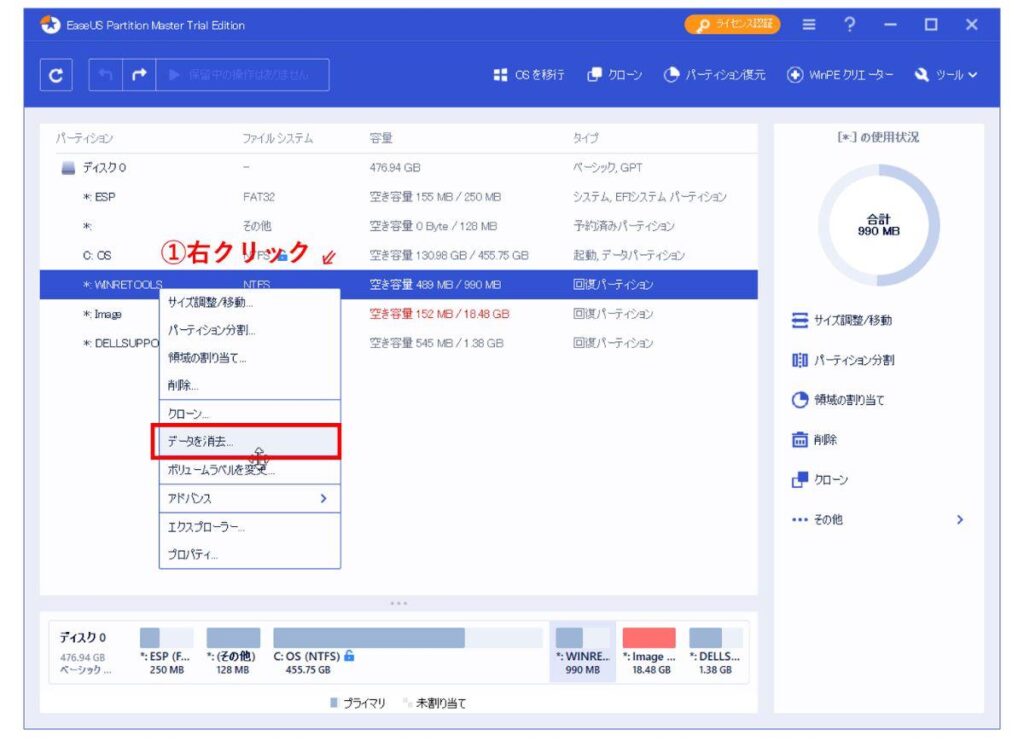Image resolution: width=1024 pixels, height=753 pixels.
Task: Click the 容量 column header
Action: point(381,138)
